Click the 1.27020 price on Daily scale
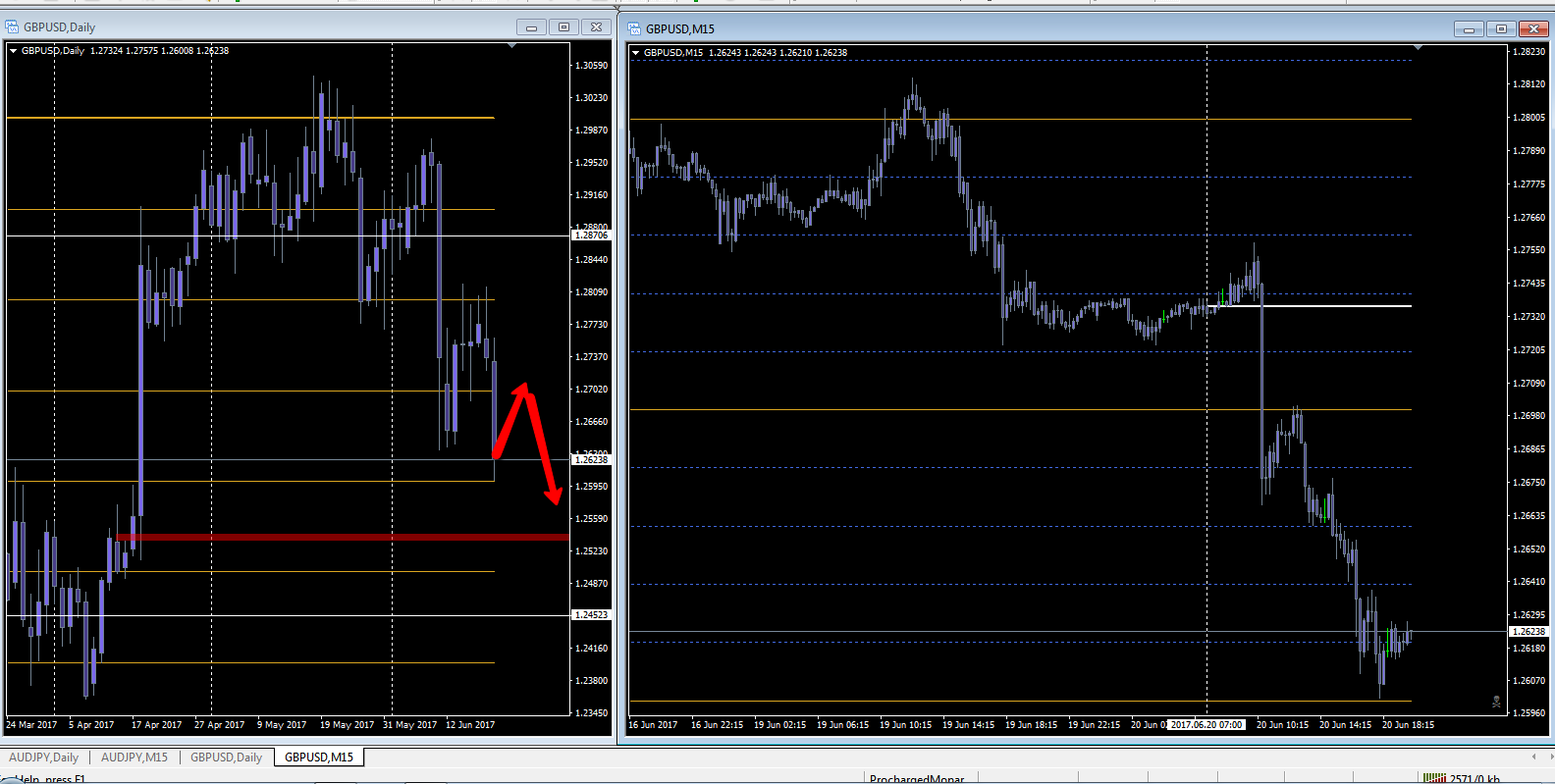 tap(591, 390)
